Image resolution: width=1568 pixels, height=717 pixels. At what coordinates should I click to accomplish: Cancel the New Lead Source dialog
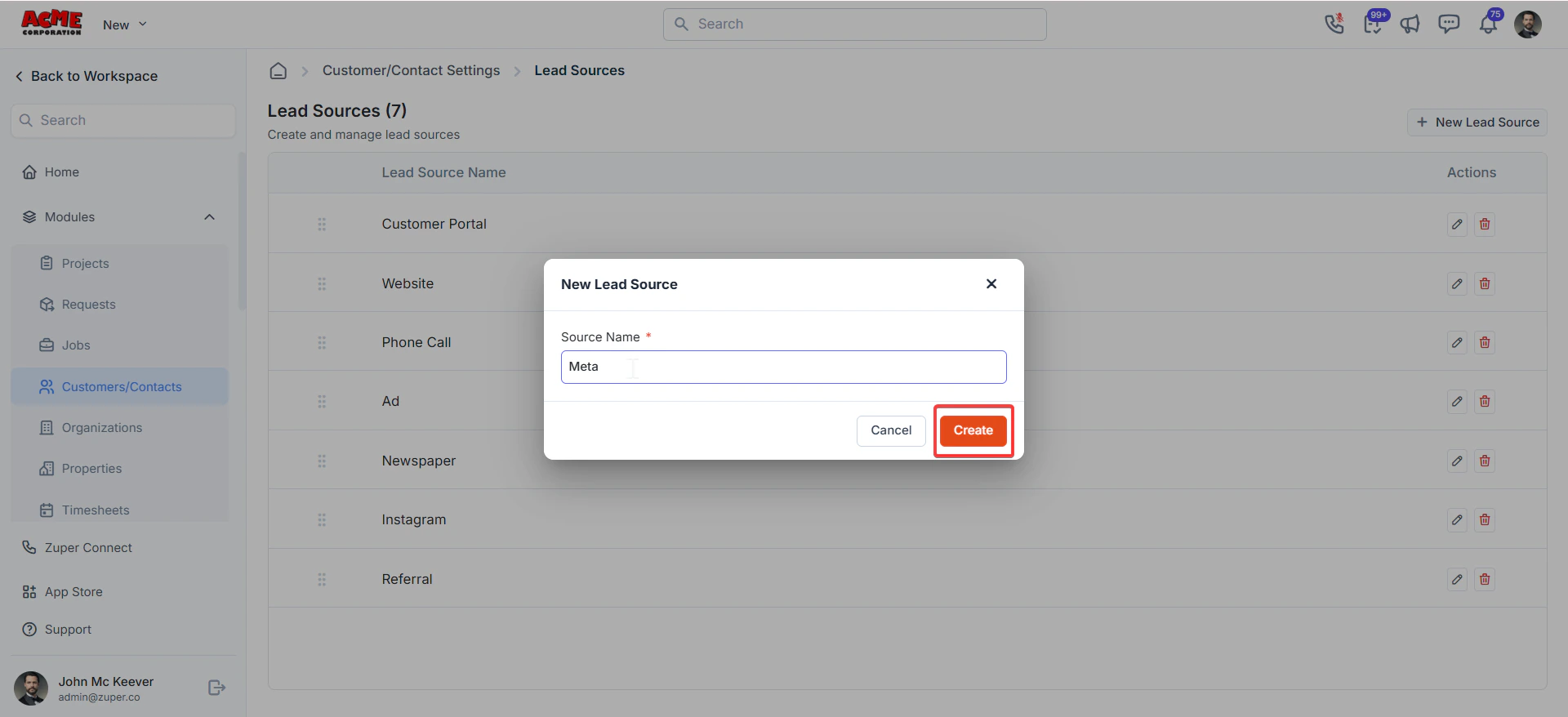(891, 430)
